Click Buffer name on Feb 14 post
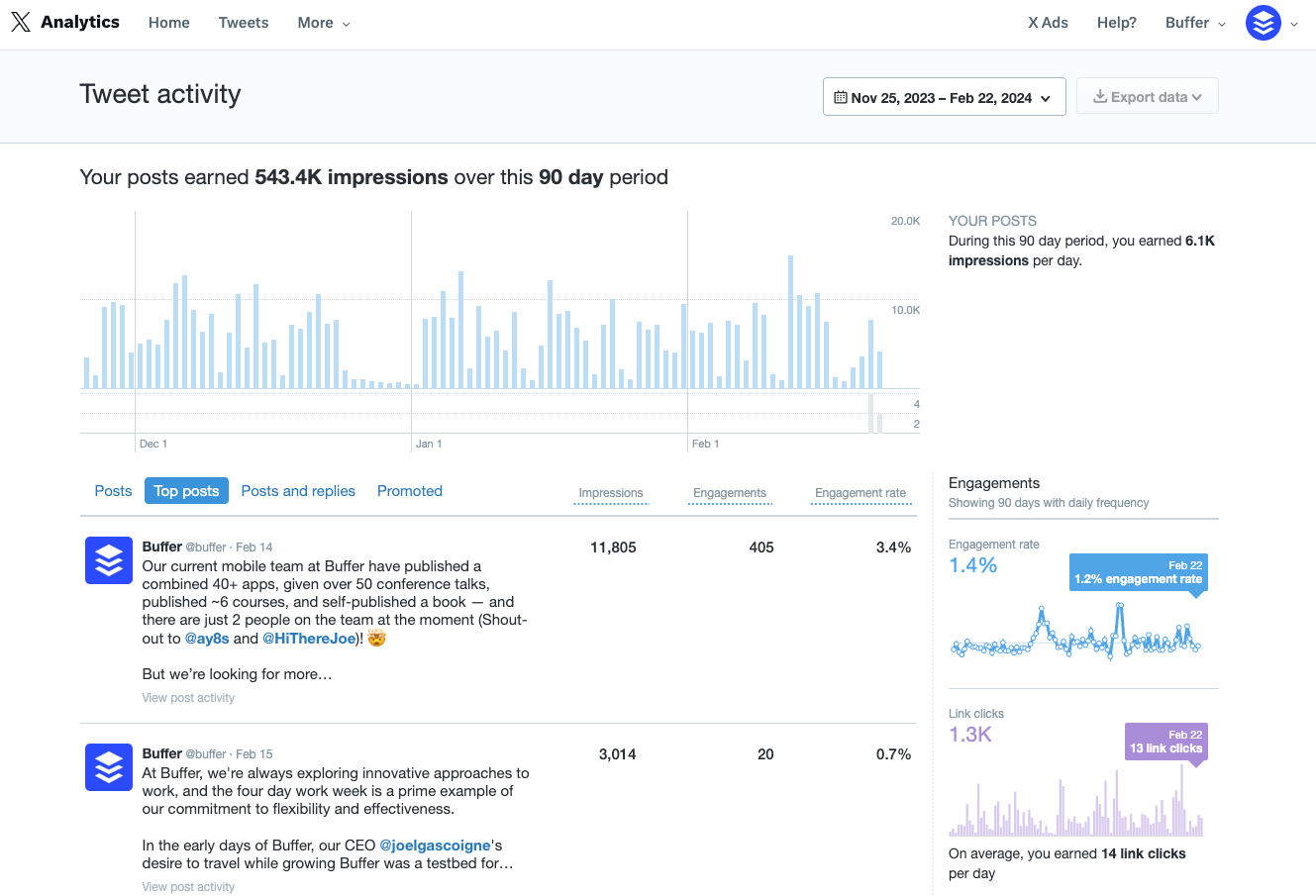The height and width of the screenshot is (896, 1316). coord(162,547)
